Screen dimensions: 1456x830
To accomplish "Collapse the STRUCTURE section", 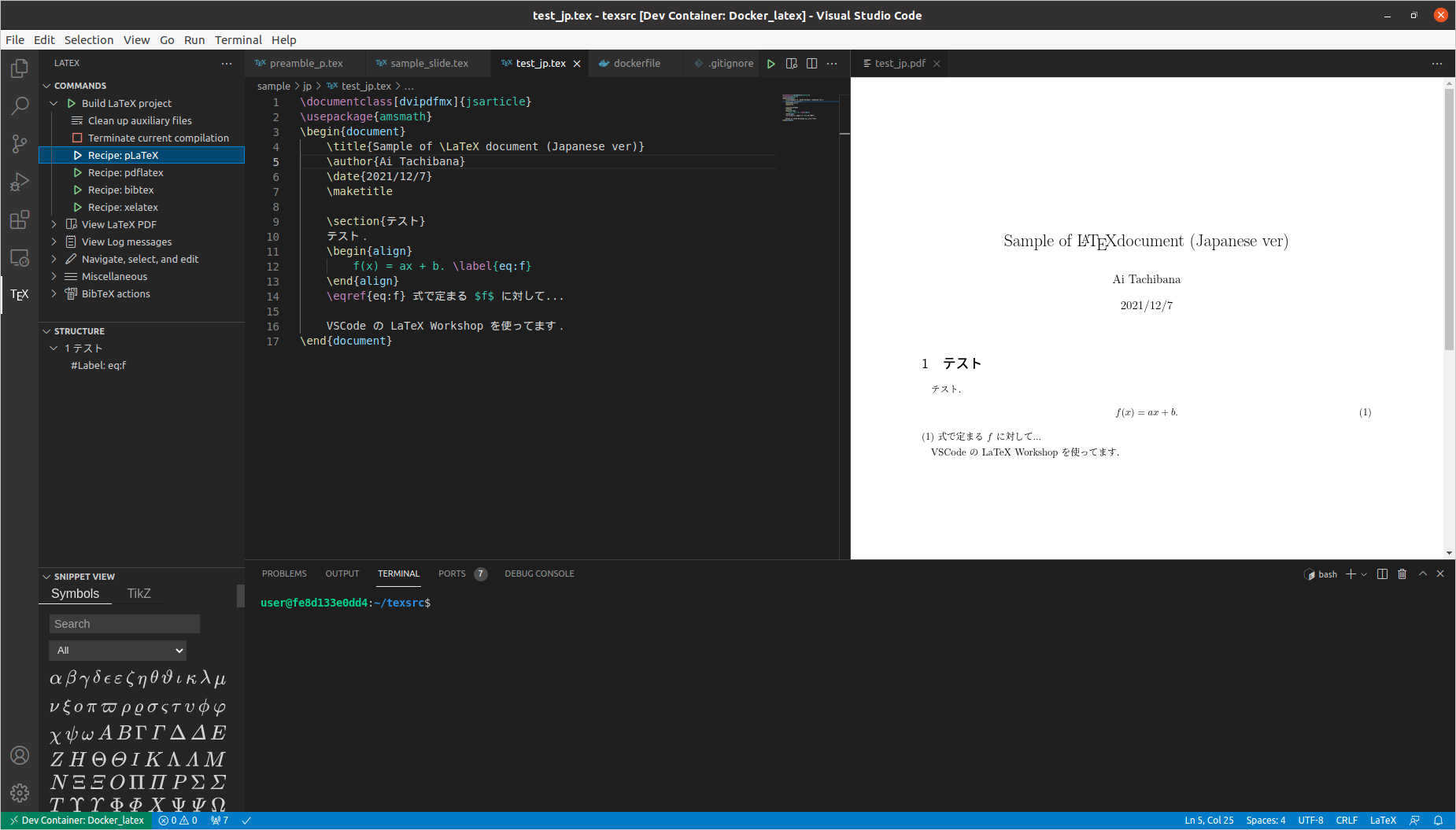I will point(46,331).
